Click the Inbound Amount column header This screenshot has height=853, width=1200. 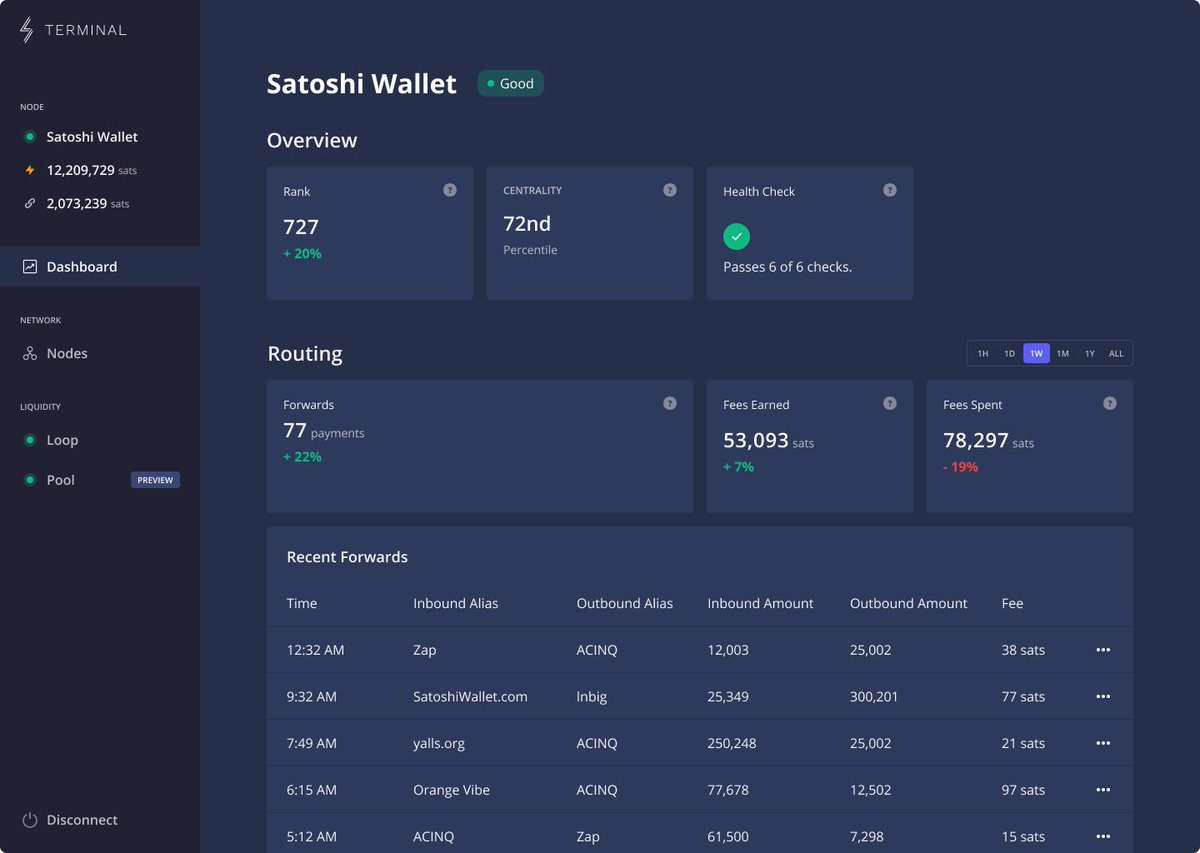click(761, 604)
